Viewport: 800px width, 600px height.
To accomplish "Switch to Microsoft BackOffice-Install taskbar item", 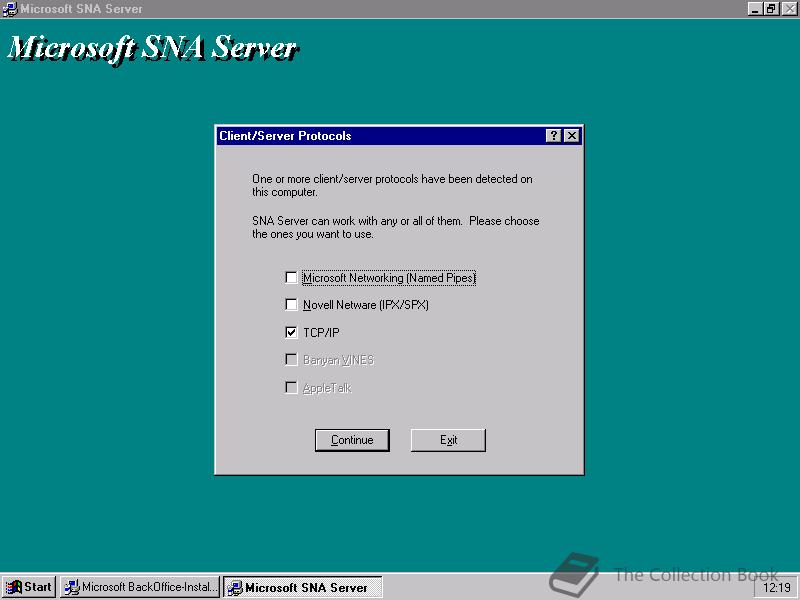I will pyautogui.click(x=140, y=587).
